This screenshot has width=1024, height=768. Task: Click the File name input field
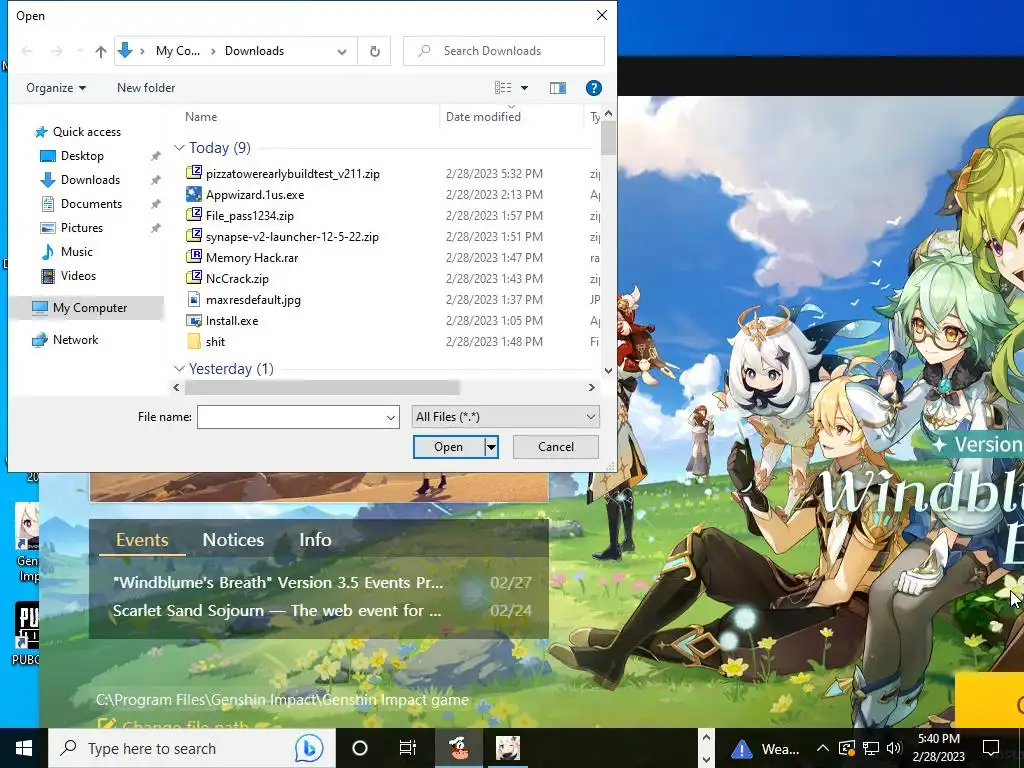[x=291, y=417]
